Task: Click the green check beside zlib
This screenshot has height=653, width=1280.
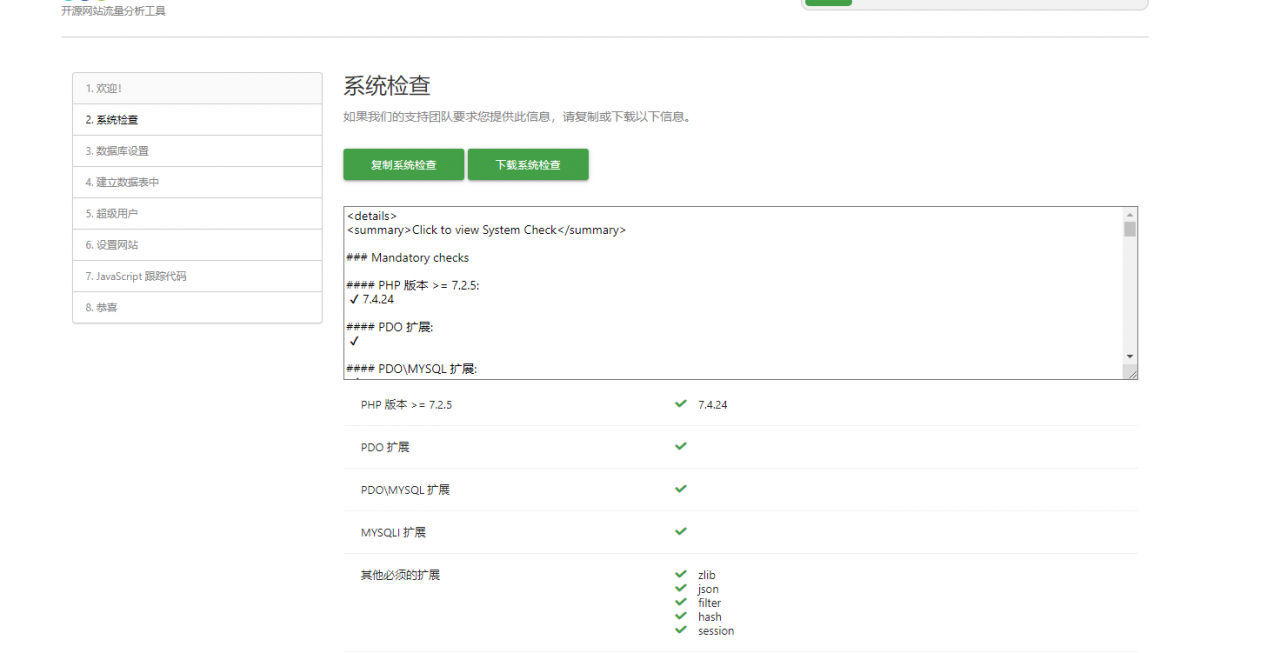Action: click(x=681, y=574)
